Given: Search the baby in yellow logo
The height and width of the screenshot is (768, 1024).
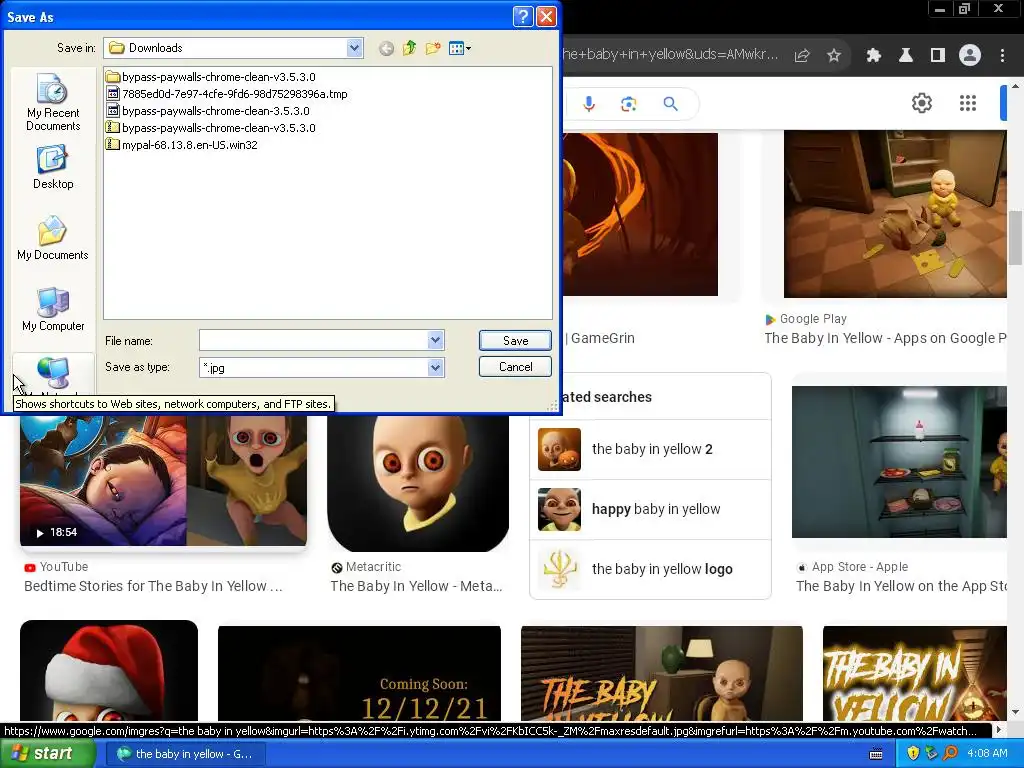Looking at the screenshot, I should (650, 569).
